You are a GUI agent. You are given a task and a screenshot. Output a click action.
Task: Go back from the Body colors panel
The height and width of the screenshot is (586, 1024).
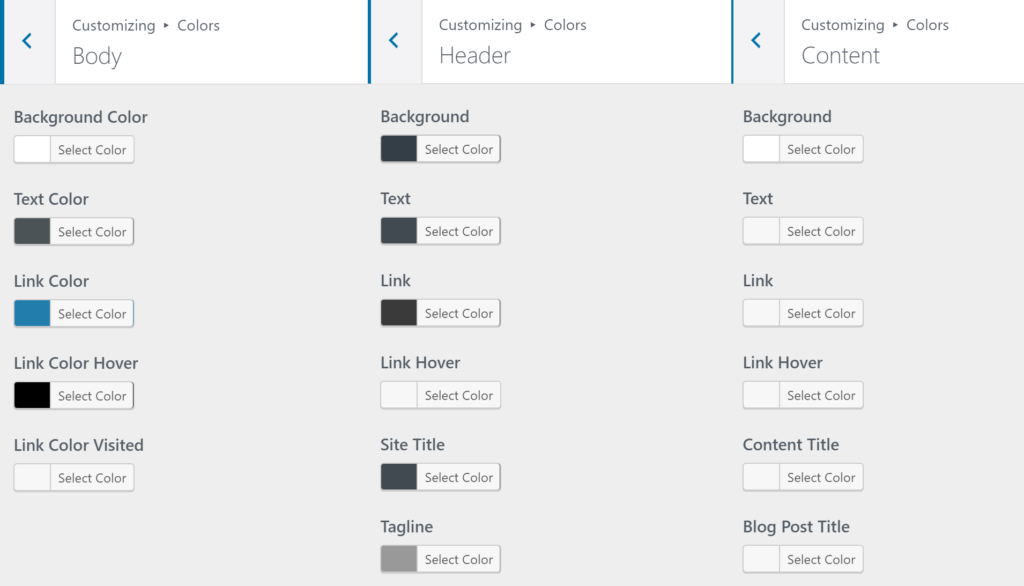27,41
